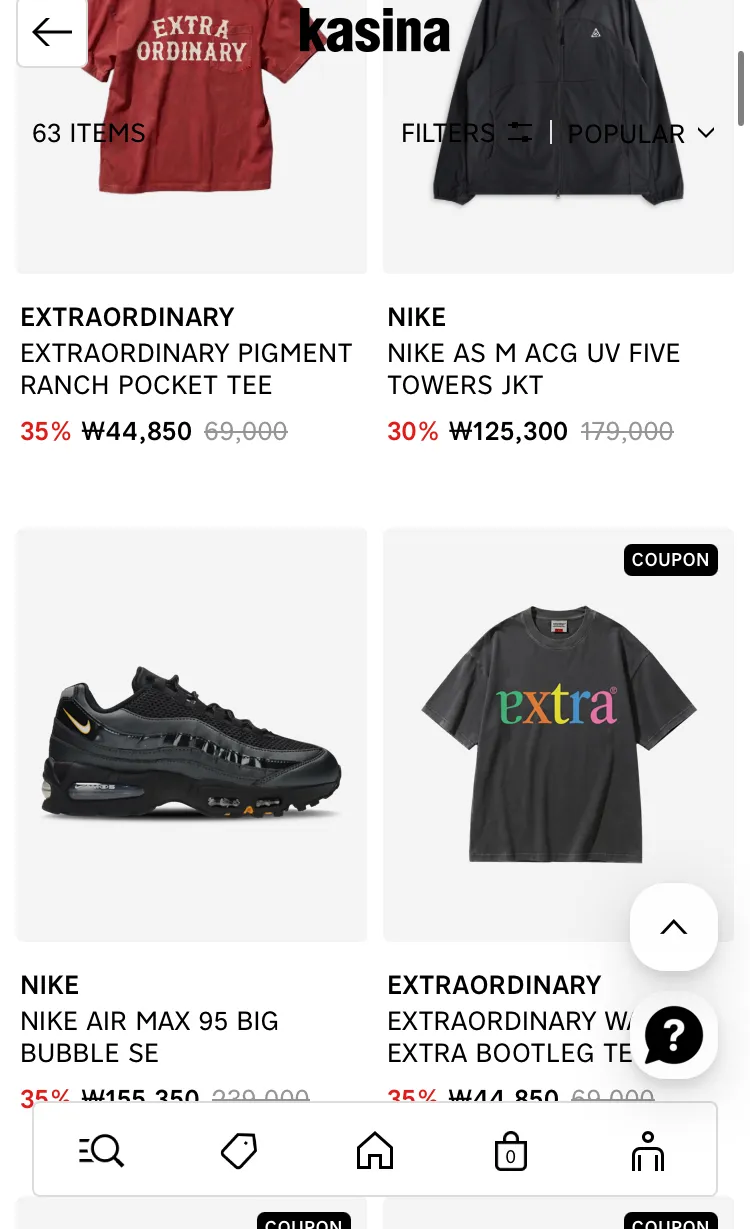Open Extraordinary Pigment Ranch Pocket Tee title
The image size is (750, 1229).
pyautogui.click(x=186, y=369)
